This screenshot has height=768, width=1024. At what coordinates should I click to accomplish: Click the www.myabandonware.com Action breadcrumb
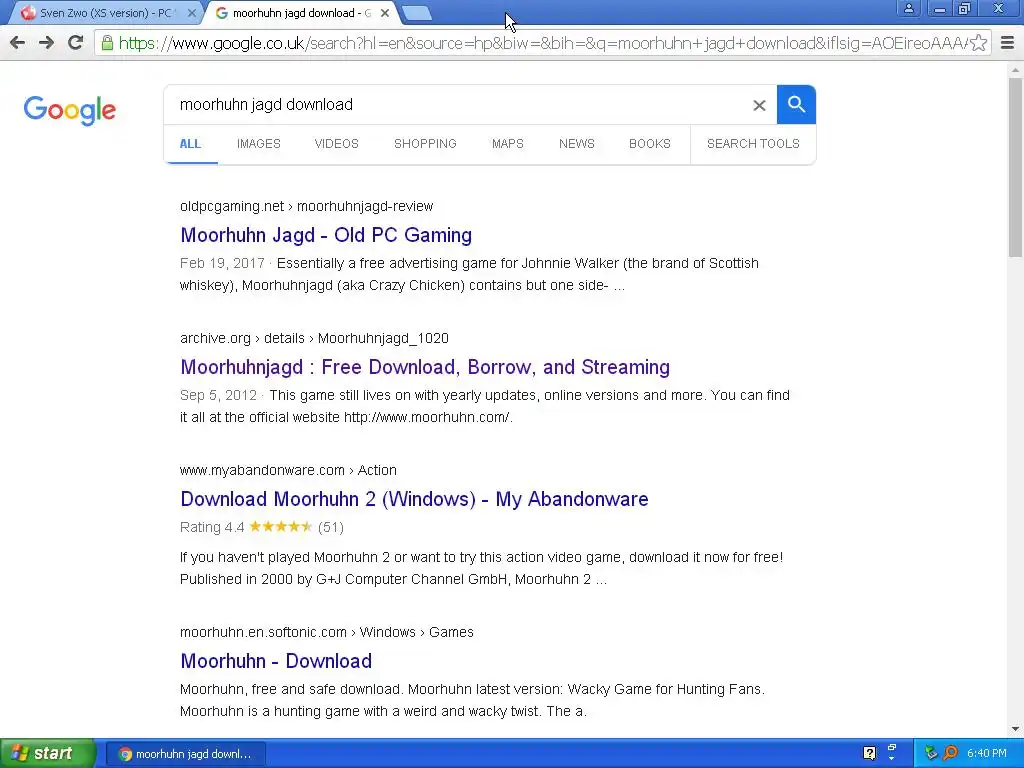tap(288, 470)
